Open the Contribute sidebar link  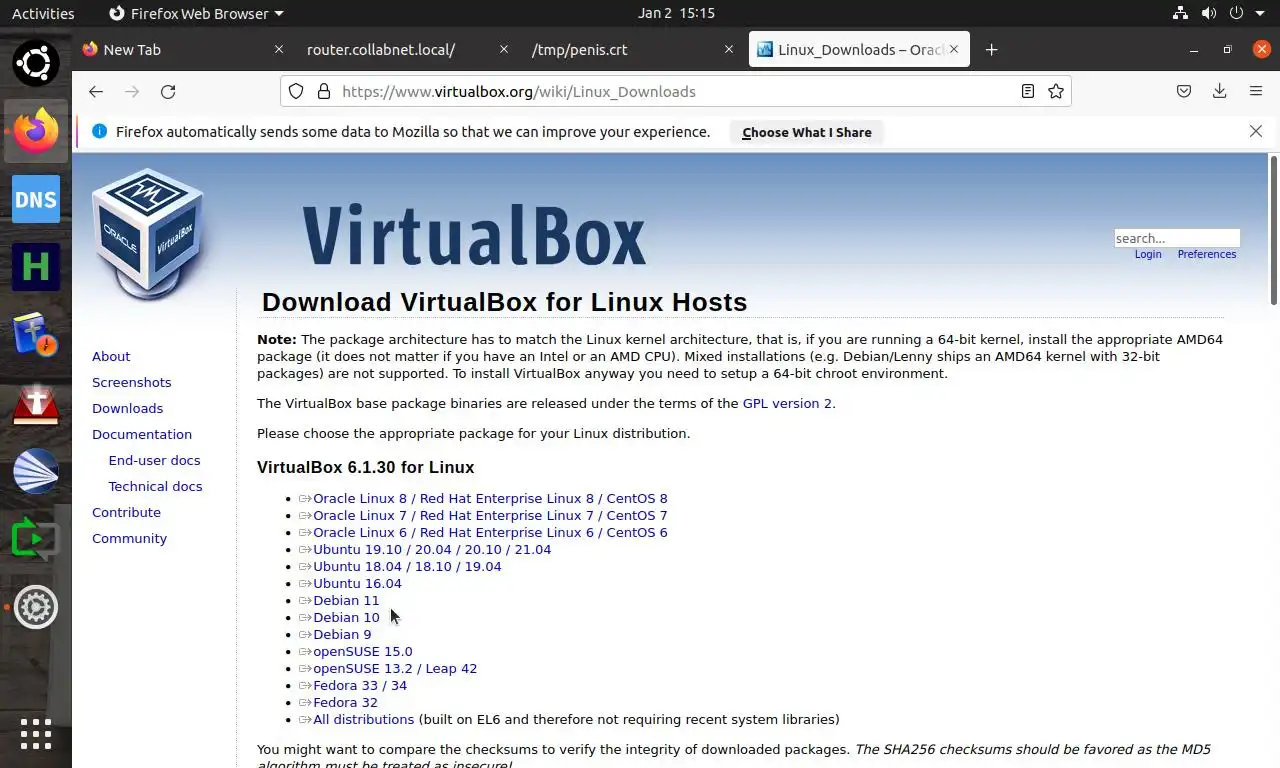click(126, 512)
